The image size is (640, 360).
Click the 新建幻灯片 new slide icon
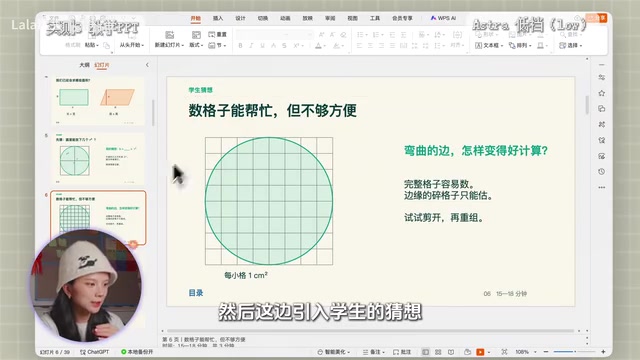(169, 35)
